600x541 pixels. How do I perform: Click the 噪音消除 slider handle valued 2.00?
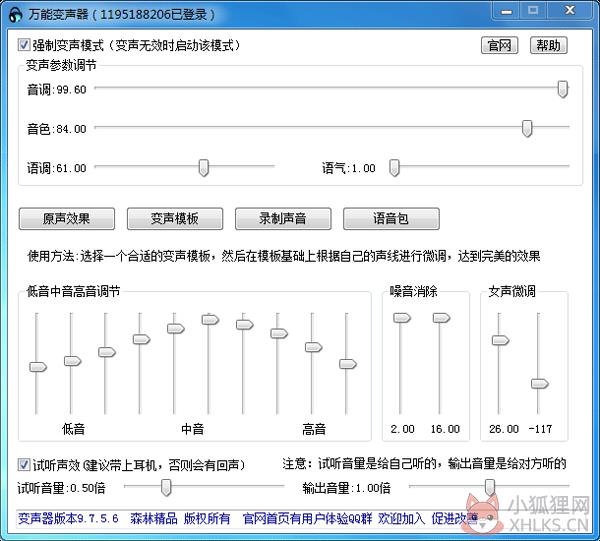tap(402, 318)
